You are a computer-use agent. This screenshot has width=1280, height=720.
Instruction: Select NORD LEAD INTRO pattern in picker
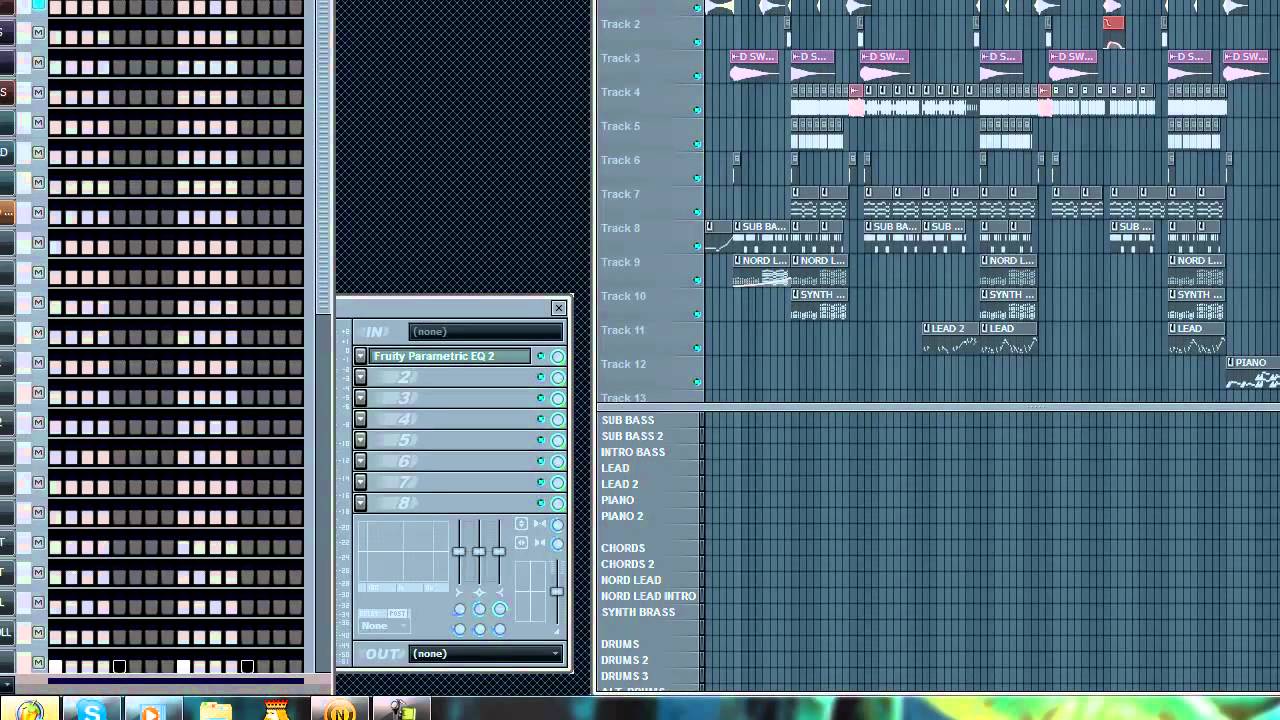point(648,596)
